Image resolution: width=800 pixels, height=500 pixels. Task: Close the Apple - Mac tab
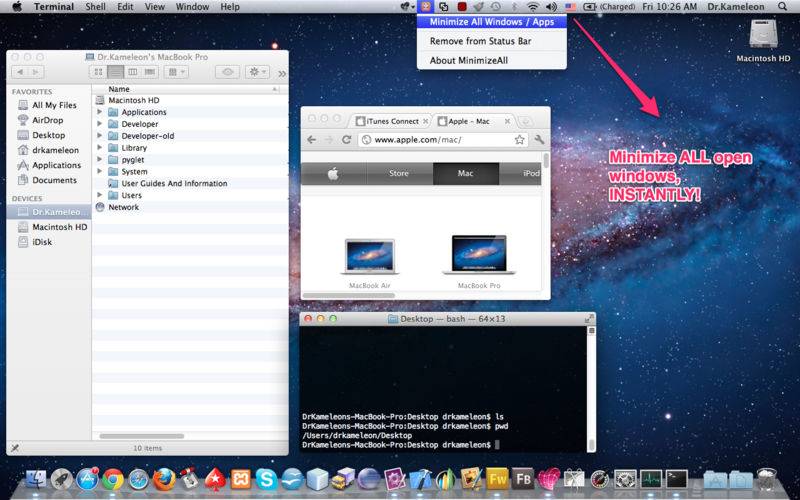pyautogui.click(x=507, y=121)
